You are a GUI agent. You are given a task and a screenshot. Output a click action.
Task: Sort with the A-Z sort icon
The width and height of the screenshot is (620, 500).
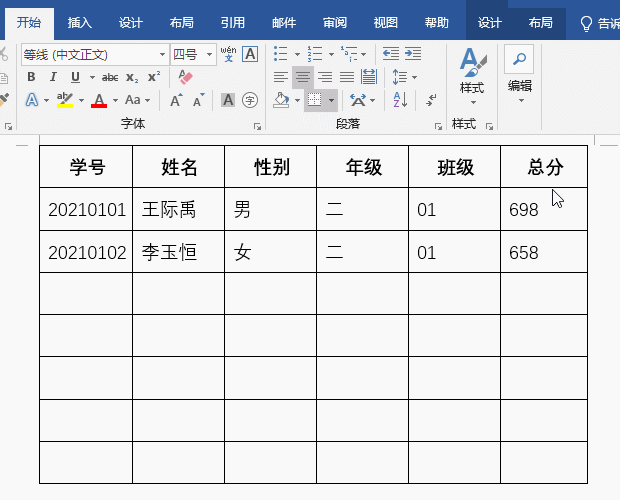pyautogui.click(x=400, y=100)
